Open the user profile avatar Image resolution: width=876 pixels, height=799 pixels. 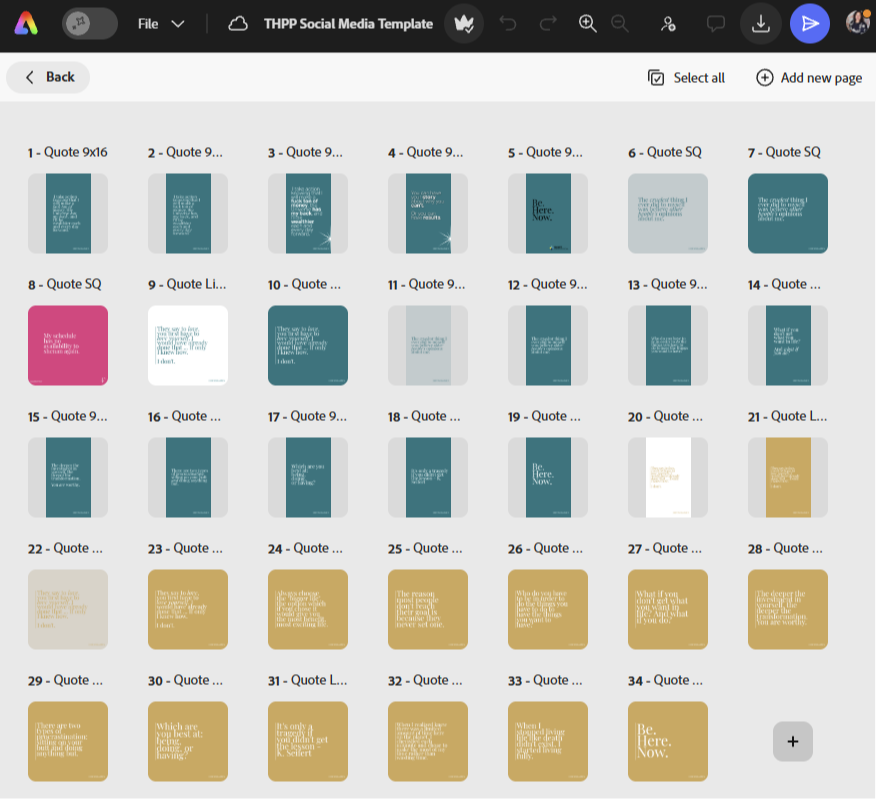click(859, 22)
